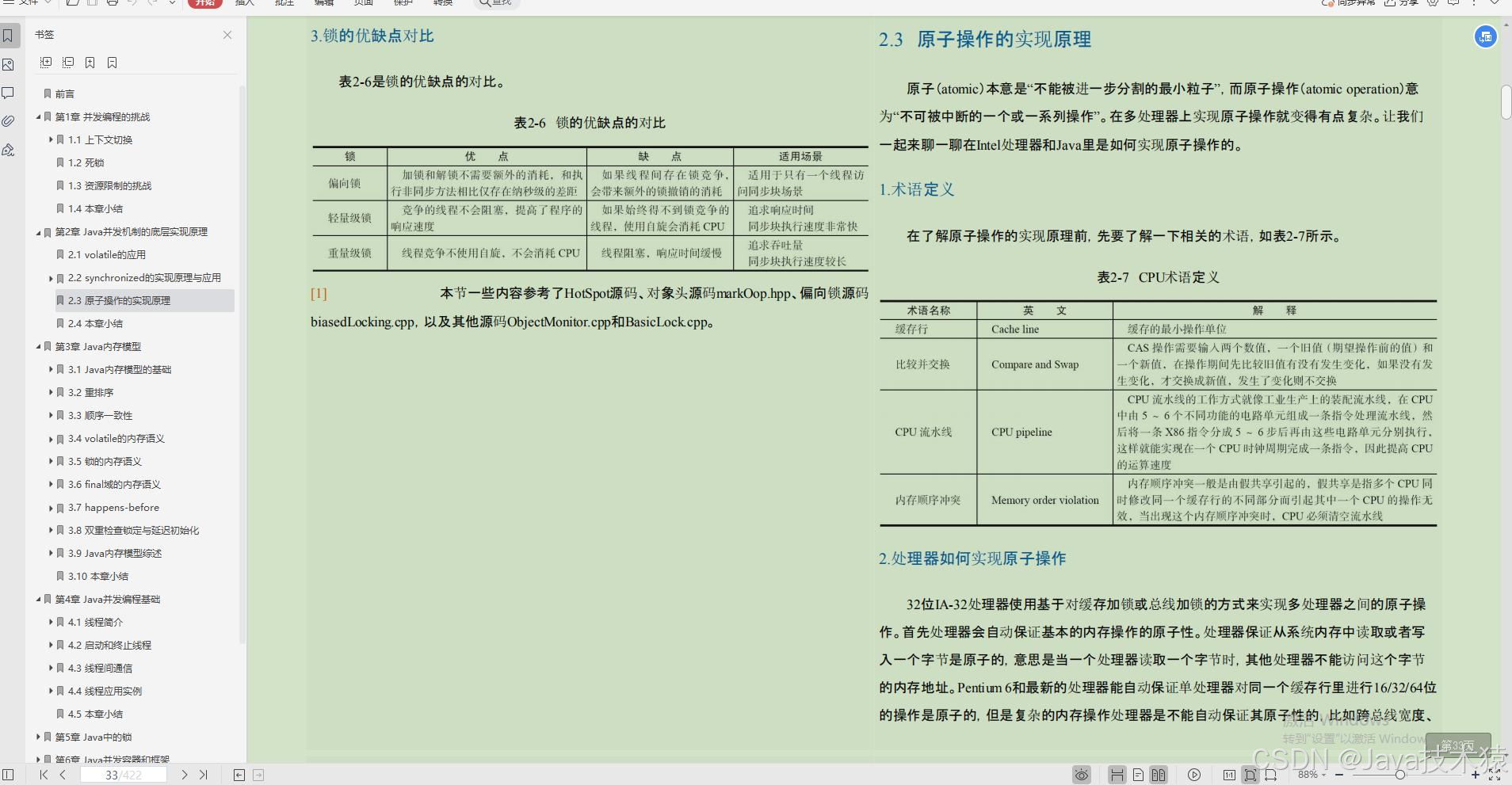This screenshot has height=785, width=1512.
Task: Open the attachments panel
Action: point(9,120)
